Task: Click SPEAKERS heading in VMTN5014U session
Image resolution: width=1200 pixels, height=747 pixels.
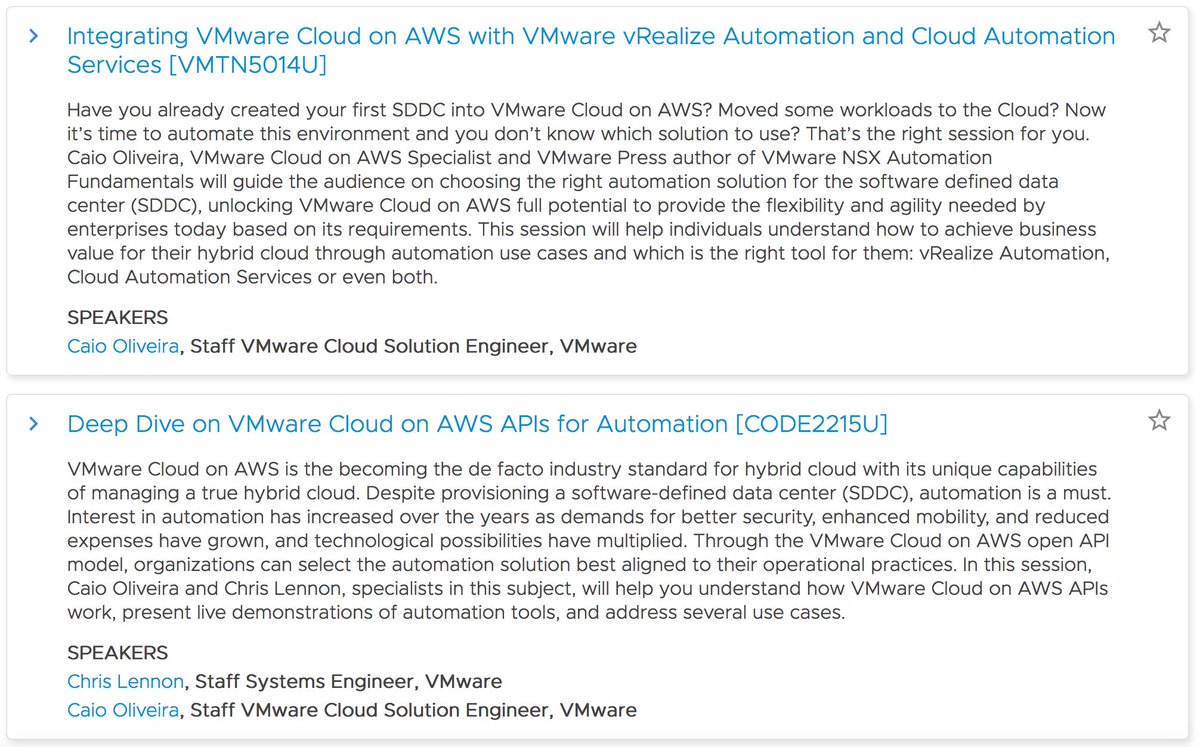Action: (117, 317)
